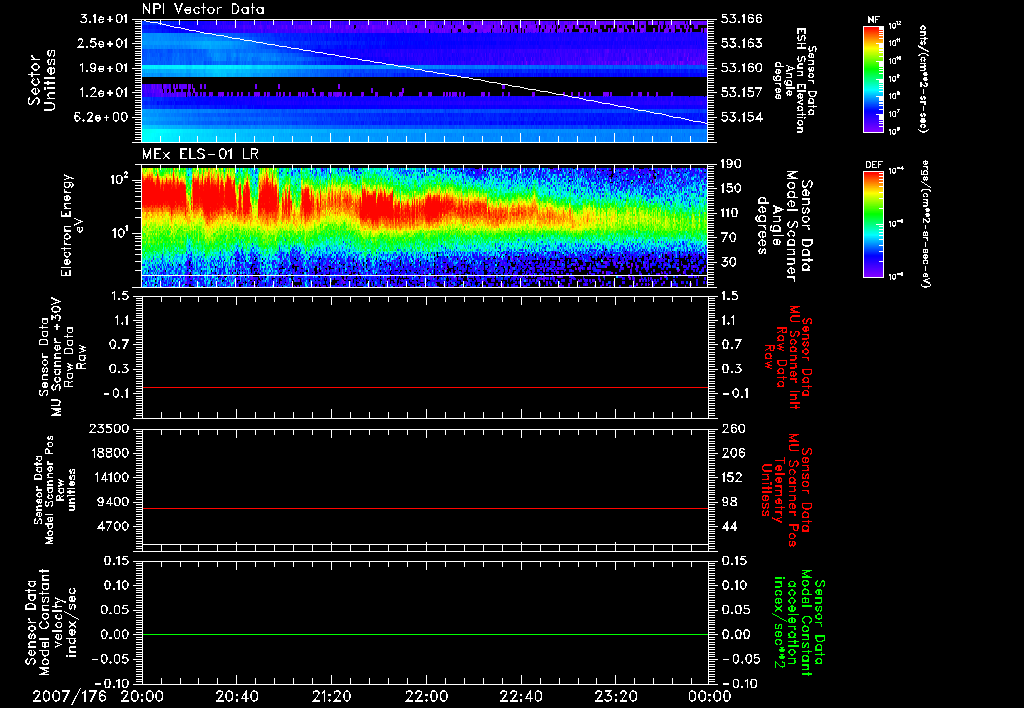The height and width of the screenshot is (708, 1024).
Task: Click the "53.160" sun elevation value
Action: tap(742, 68)
